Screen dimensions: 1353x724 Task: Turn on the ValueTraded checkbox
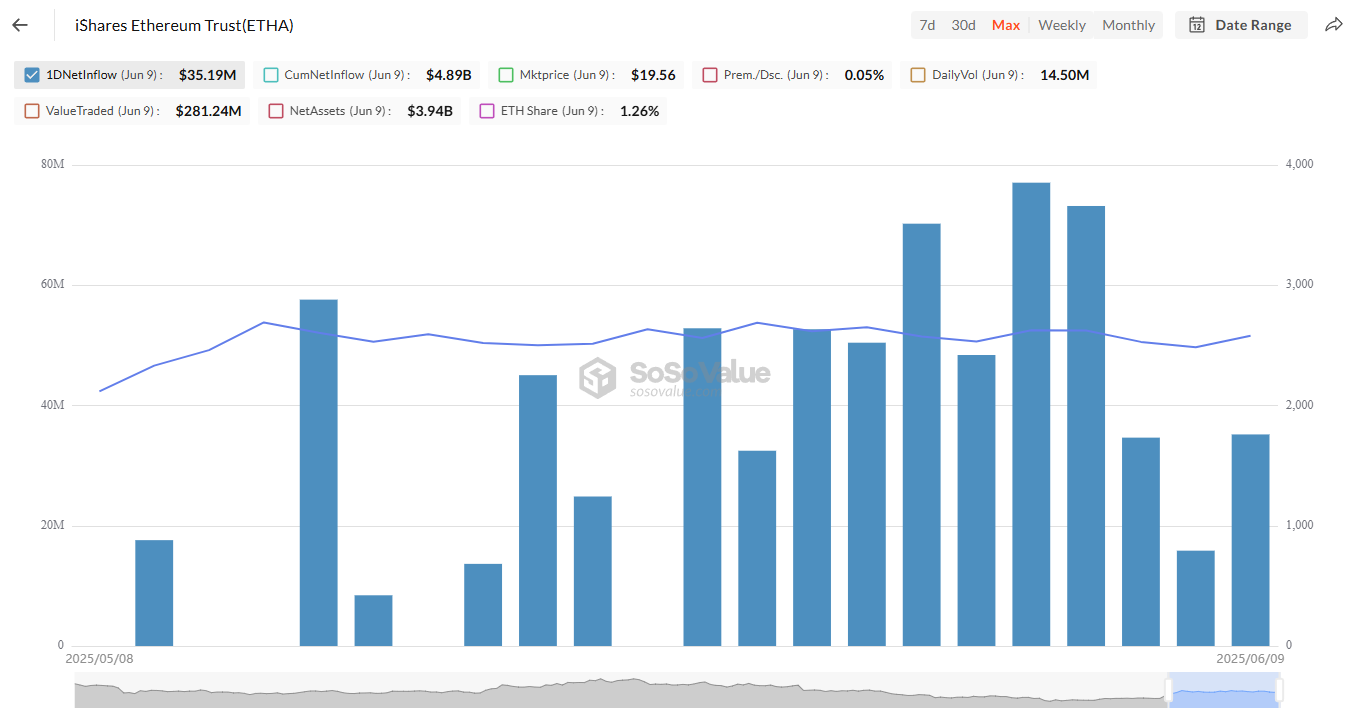(31, 111)
